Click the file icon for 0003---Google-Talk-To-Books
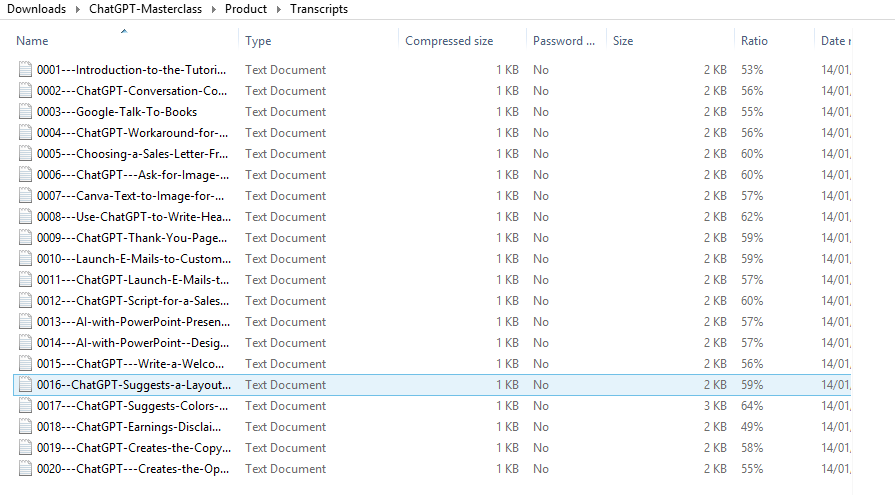895x495 pixels. pos(25,112)
